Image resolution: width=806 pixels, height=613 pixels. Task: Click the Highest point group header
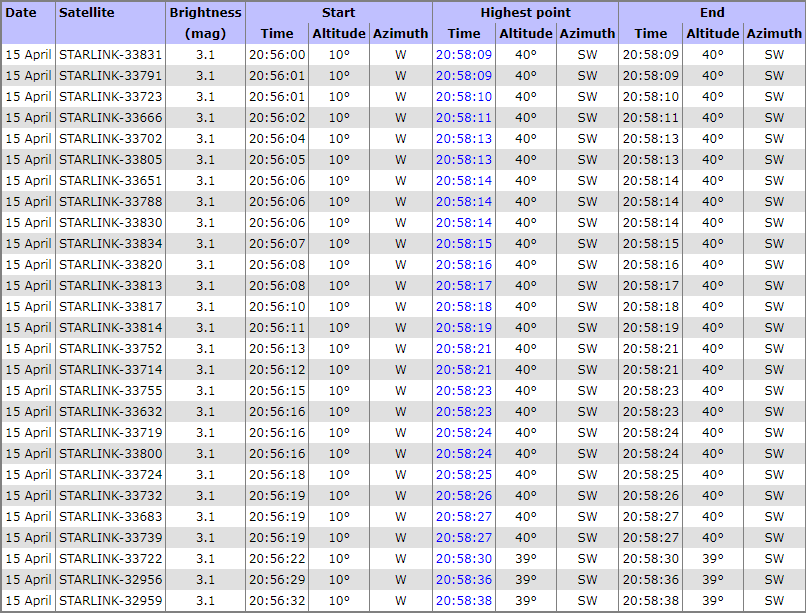[525, 12]
